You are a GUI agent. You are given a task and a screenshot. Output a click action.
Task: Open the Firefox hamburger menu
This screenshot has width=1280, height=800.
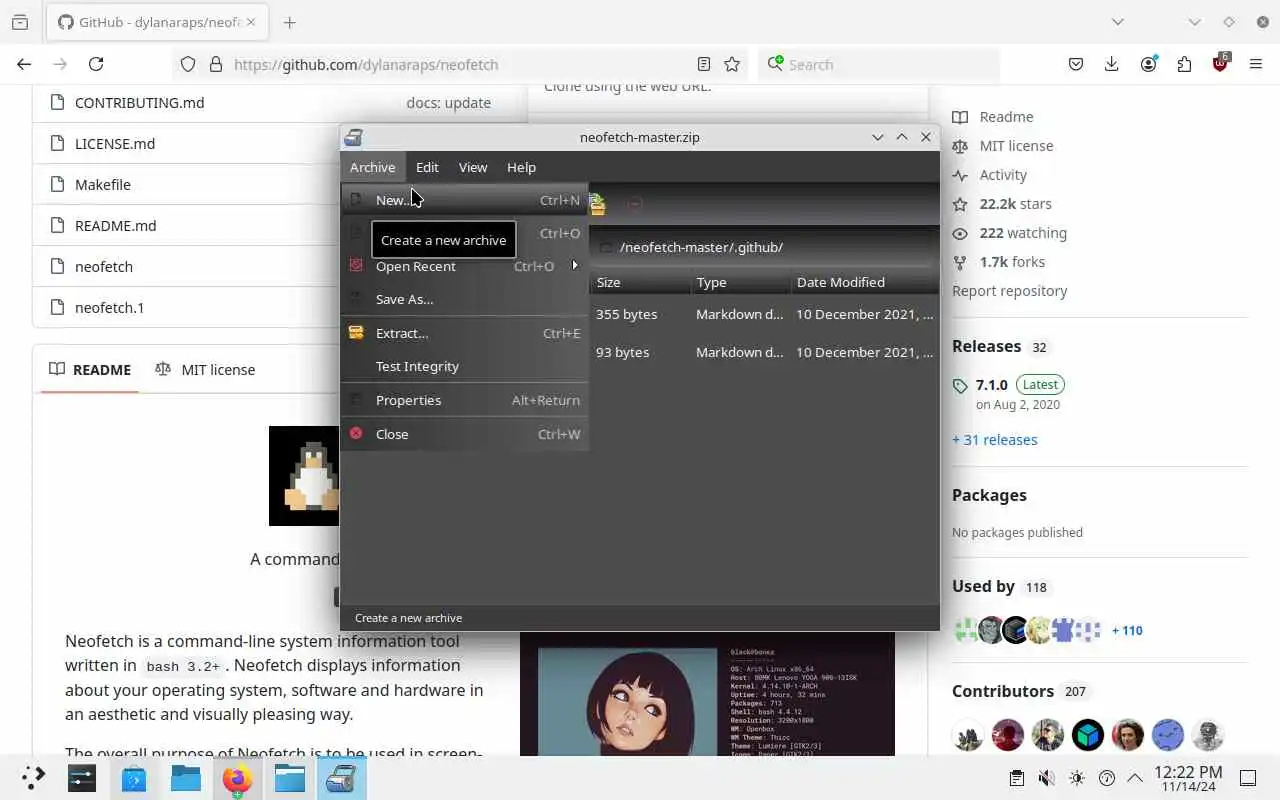pos(1256,64)
